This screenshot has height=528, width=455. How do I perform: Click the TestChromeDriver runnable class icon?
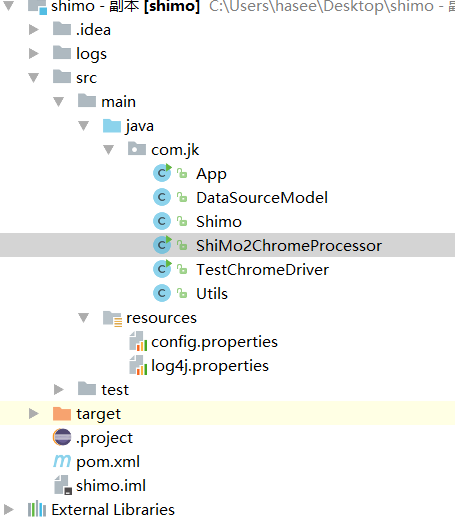point(162,269)
